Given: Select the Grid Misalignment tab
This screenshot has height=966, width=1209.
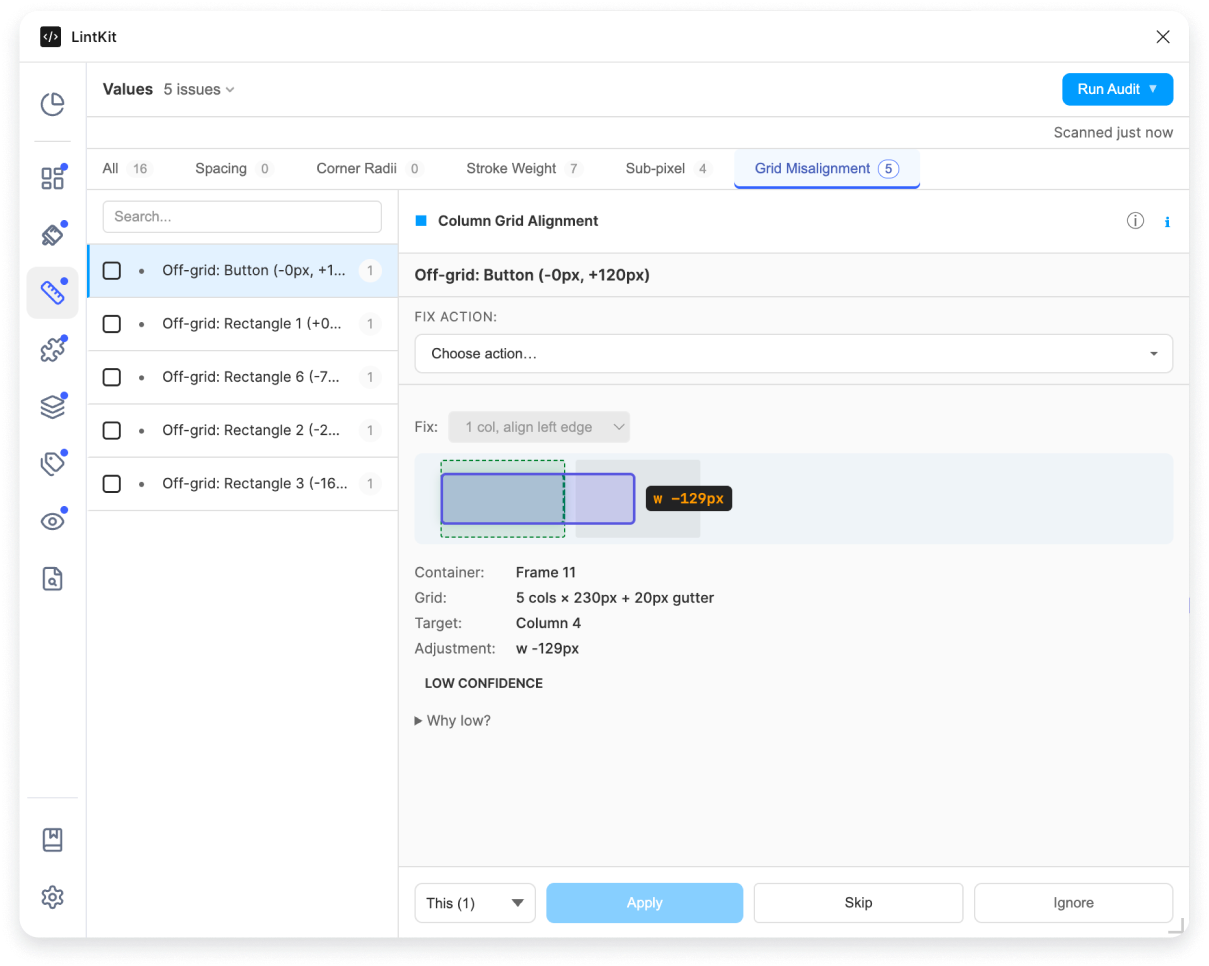Looking at the screenshot, I should click(x=827, y=168).
